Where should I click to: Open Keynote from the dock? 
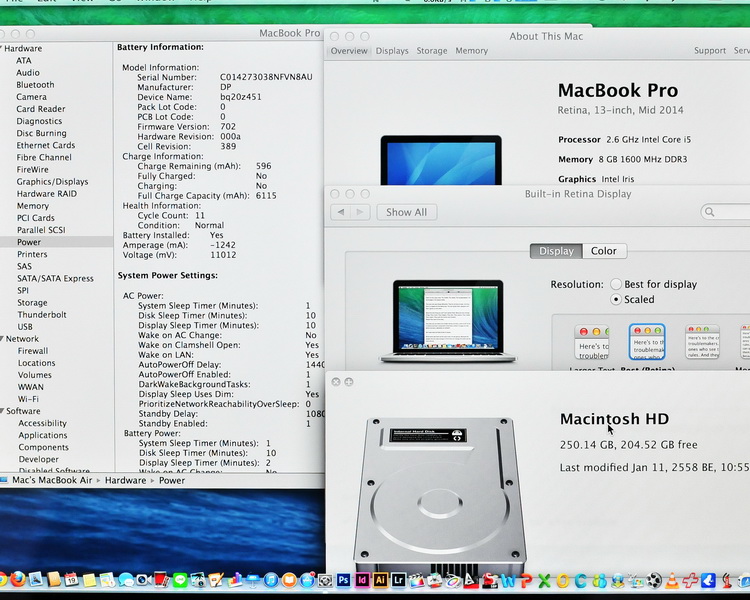click(252, 580)
